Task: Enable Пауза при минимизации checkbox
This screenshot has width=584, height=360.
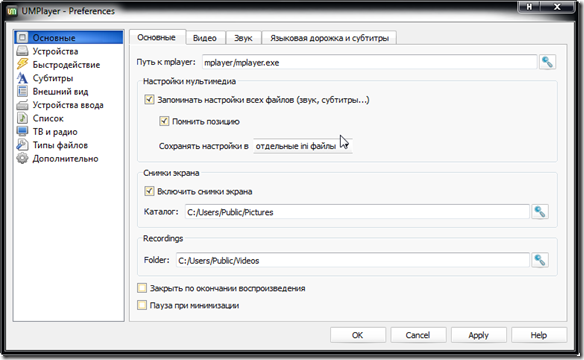Action: click(x=142, y=305)
